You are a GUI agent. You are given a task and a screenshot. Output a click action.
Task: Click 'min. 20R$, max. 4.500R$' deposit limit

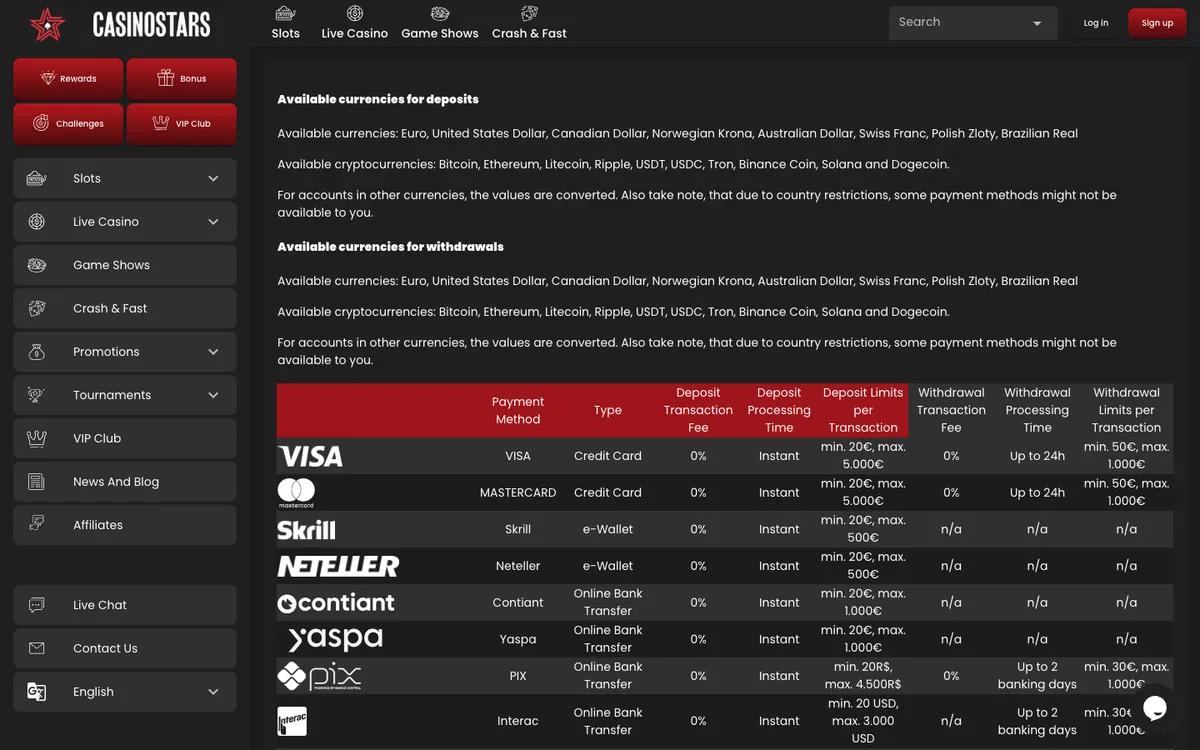tap(863, 676)
